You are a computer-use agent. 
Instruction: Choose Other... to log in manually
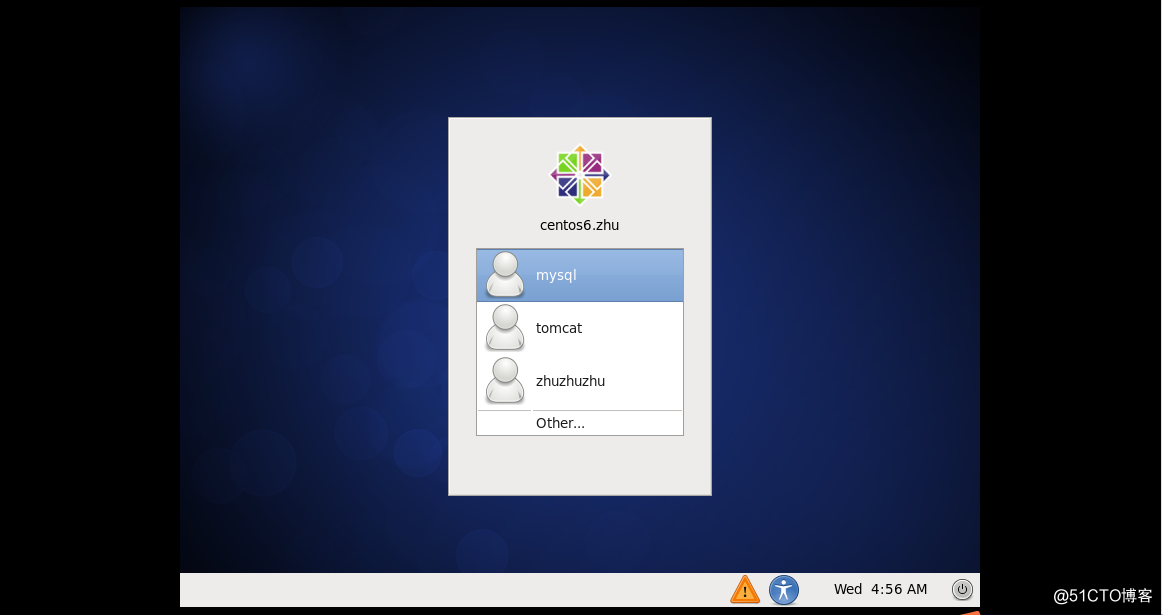pyautogui.click(x=579, y=423)
